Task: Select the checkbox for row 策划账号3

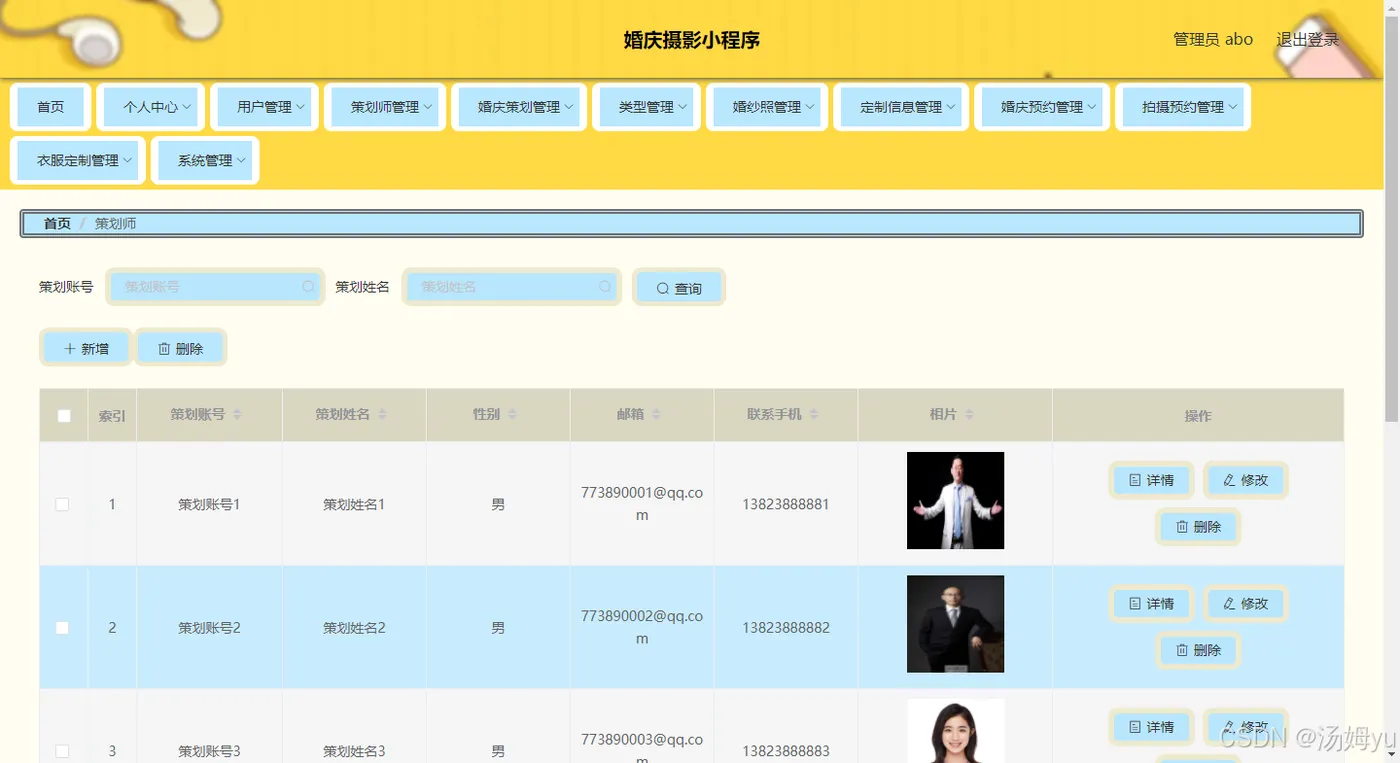Action: pyautogui.click(x=62, y=751)
